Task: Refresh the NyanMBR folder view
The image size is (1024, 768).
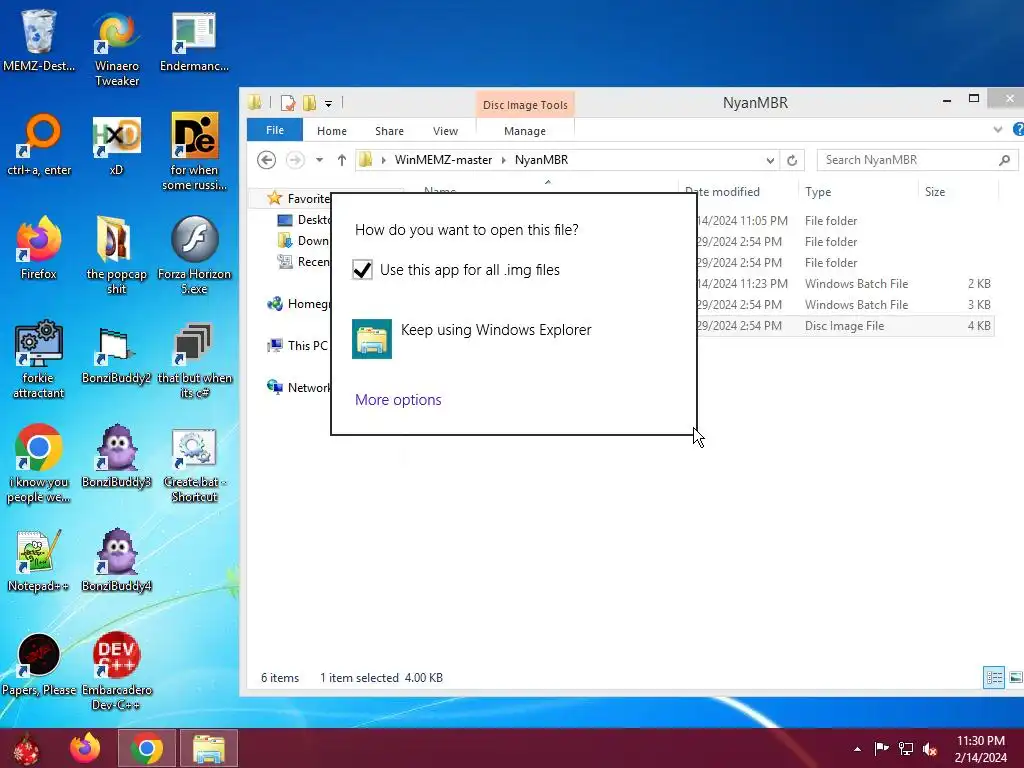Action: [x=792, y=160]
